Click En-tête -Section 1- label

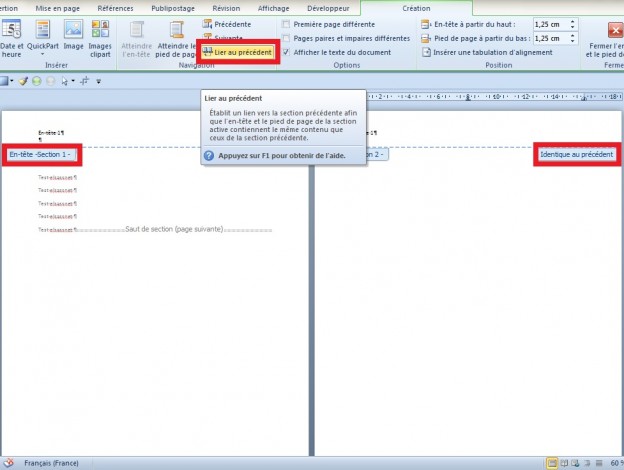[40, 154]
